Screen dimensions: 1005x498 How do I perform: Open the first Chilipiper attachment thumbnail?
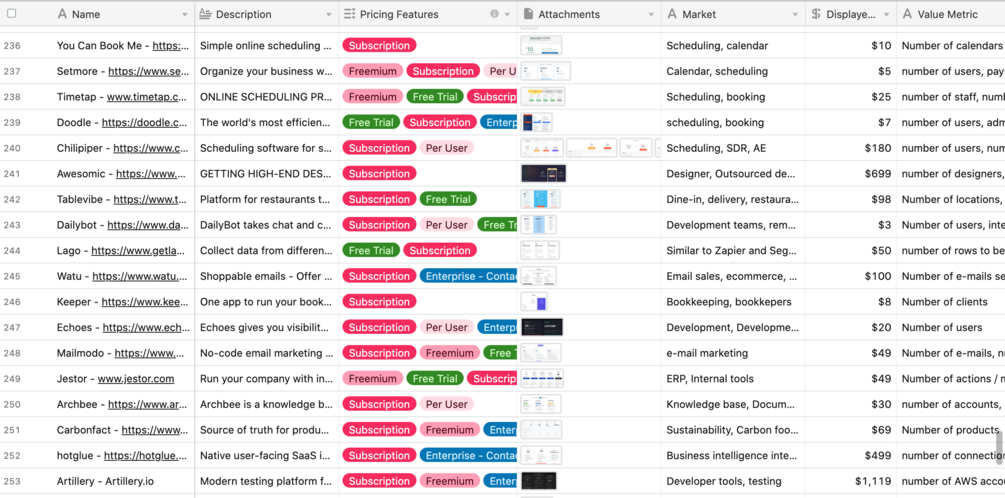tap(542, 148)
